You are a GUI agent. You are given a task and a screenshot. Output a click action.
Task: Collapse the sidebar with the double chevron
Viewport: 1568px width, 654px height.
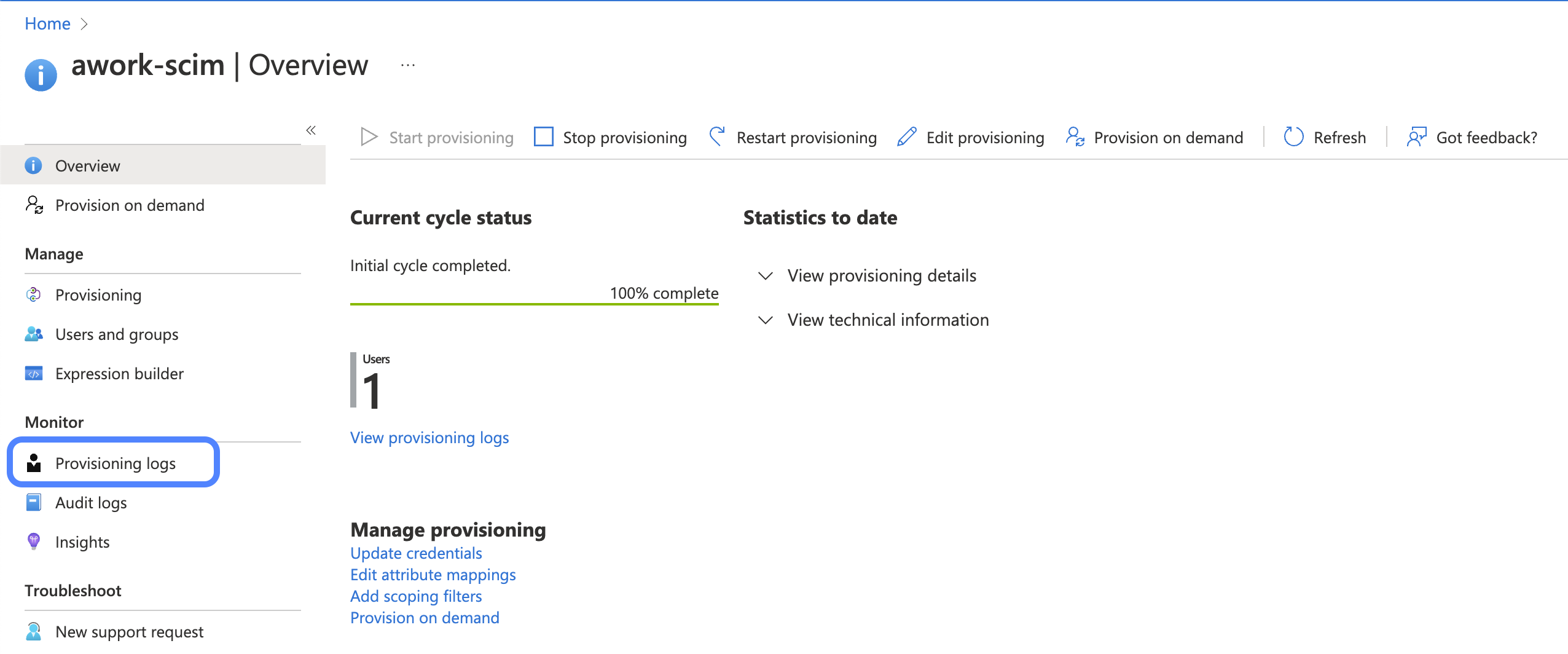[x=311, y=130]
